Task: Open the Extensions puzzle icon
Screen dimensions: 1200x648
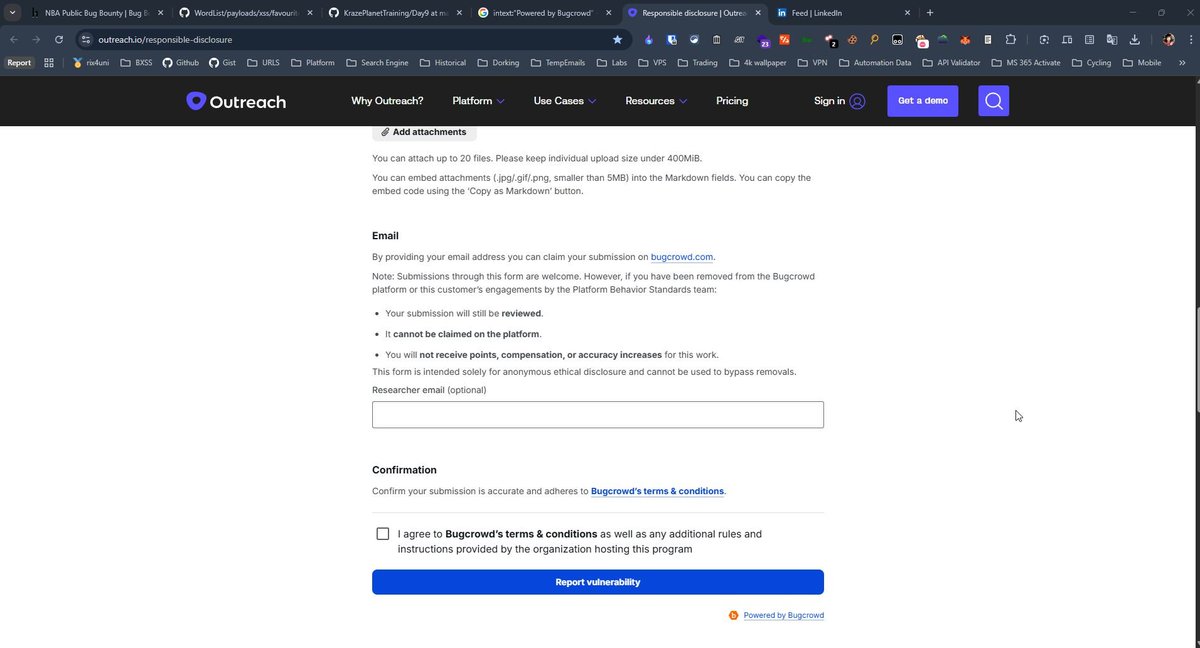Action: (x=1010, y=39)
